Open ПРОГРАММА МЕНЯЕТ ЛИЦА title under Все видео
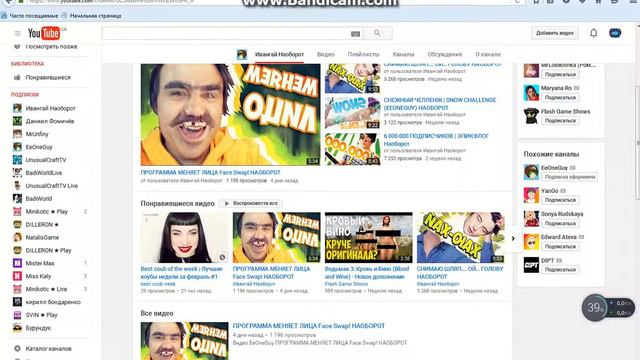The image size is (640, 360). tap(309, 326)
